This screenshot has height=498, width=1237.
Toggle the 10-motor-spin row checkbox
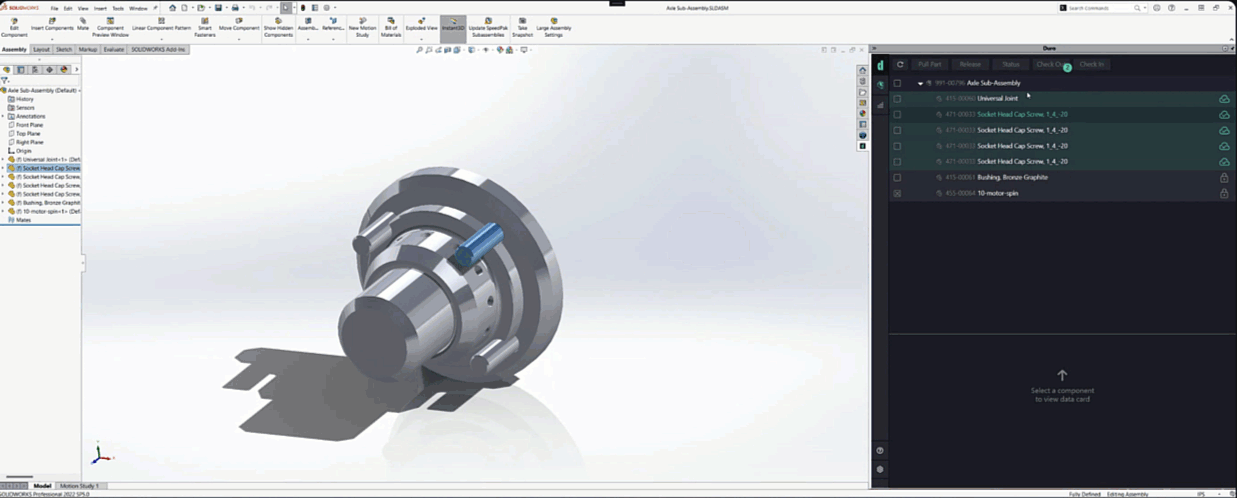pyautogui.click(x=897, y=193)
